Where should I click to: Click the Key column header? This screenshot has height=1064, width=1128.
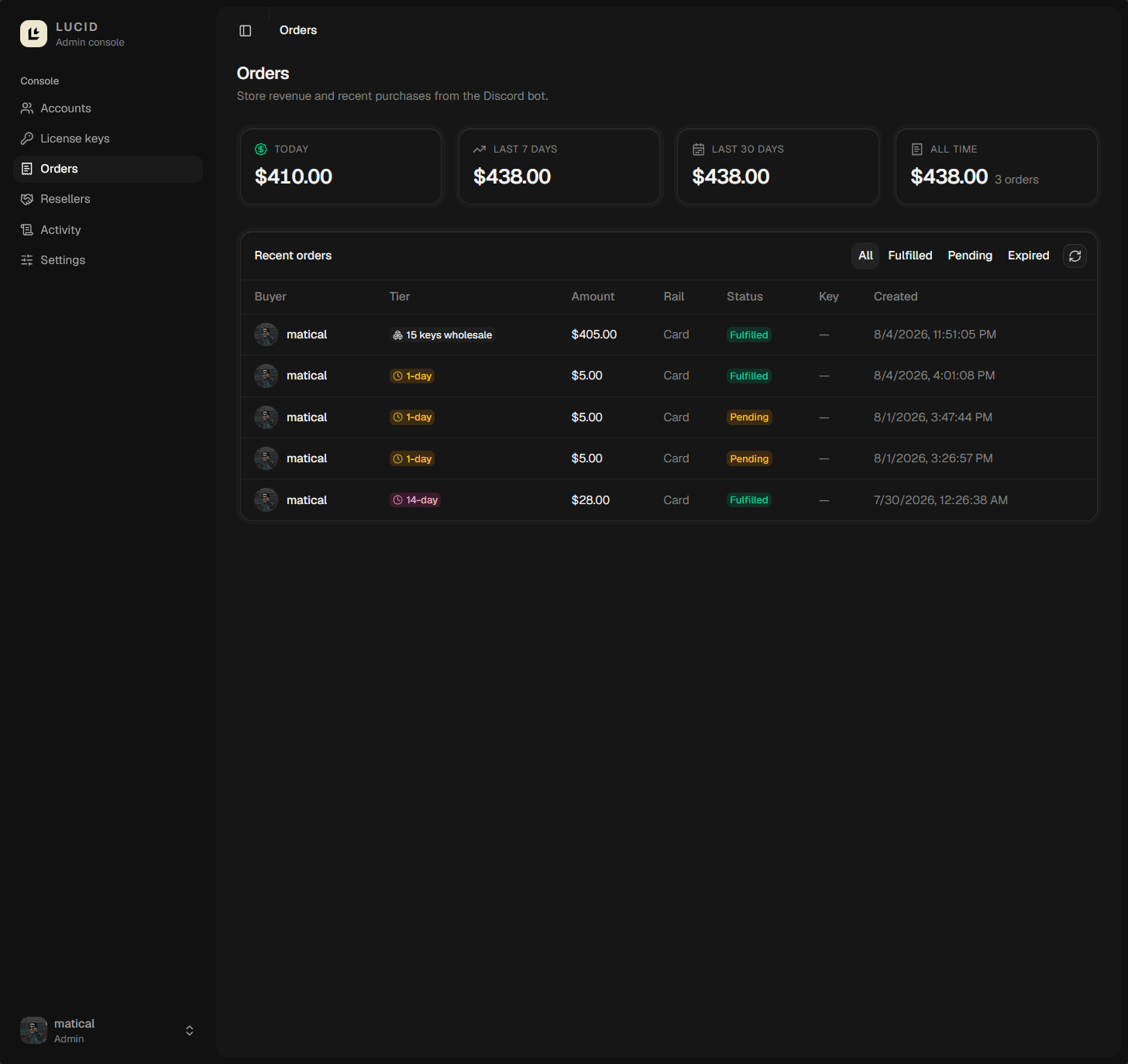[829, 297]
